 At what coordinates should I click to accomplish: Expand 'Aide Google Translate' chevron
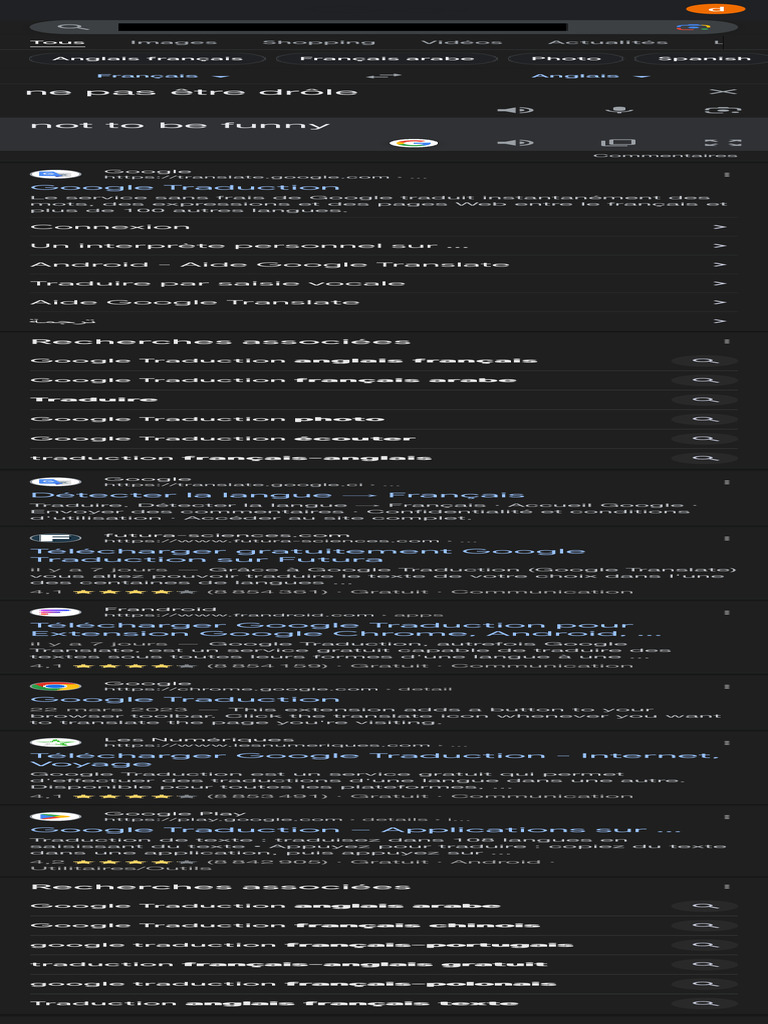719,303
